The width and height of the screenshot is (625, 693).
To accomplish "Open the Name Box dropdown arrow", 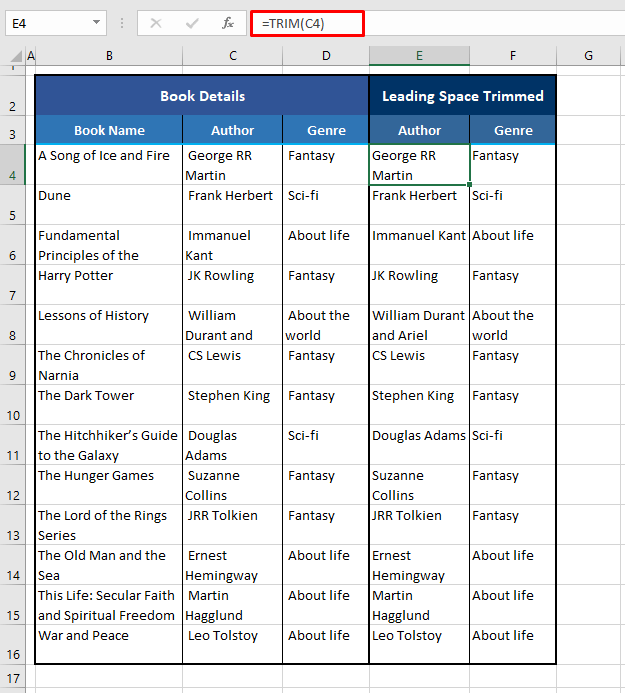I will (96, 22).
